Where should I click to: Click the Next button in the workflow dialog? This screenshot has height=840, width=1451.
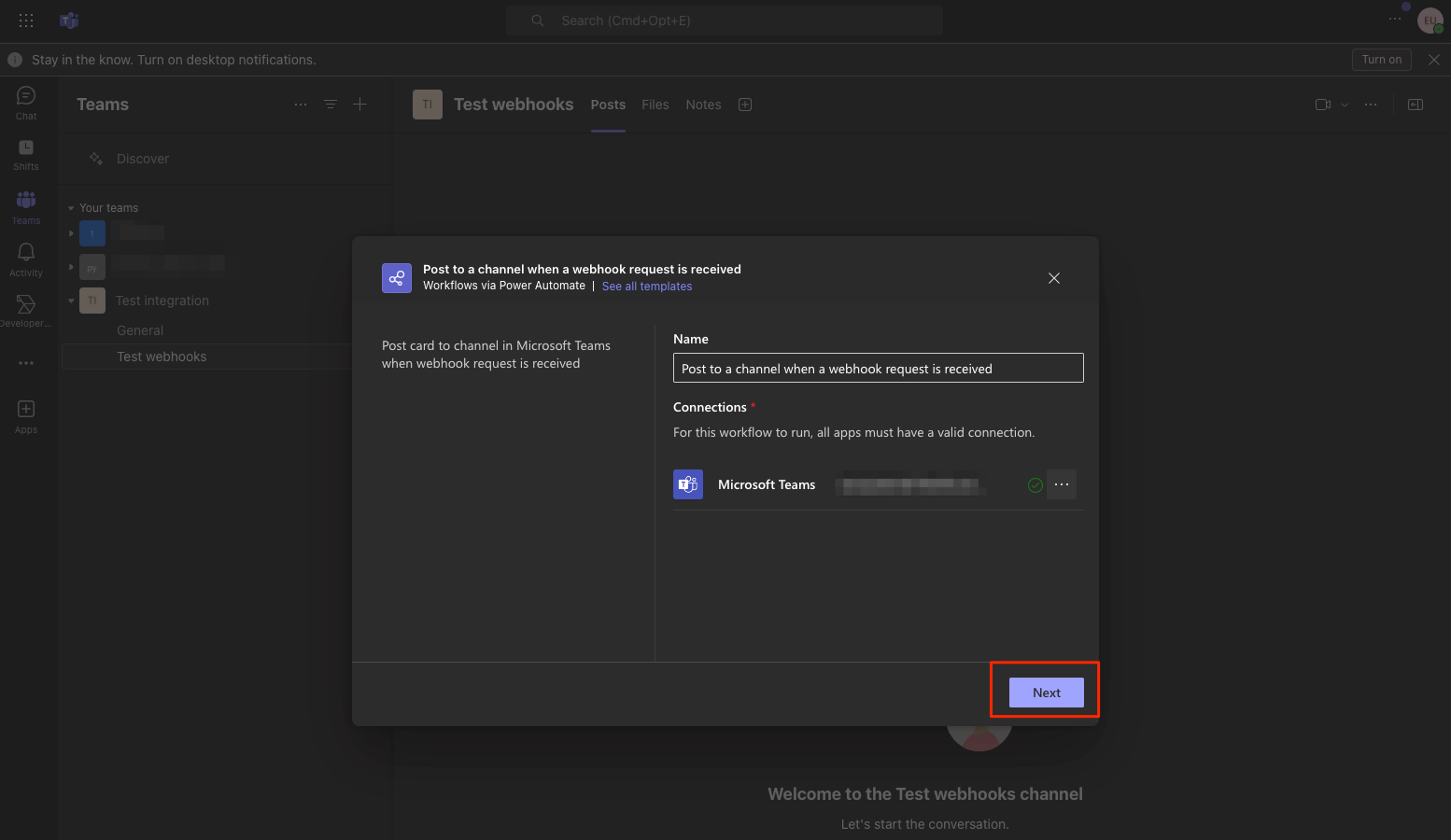(1046, 693)
